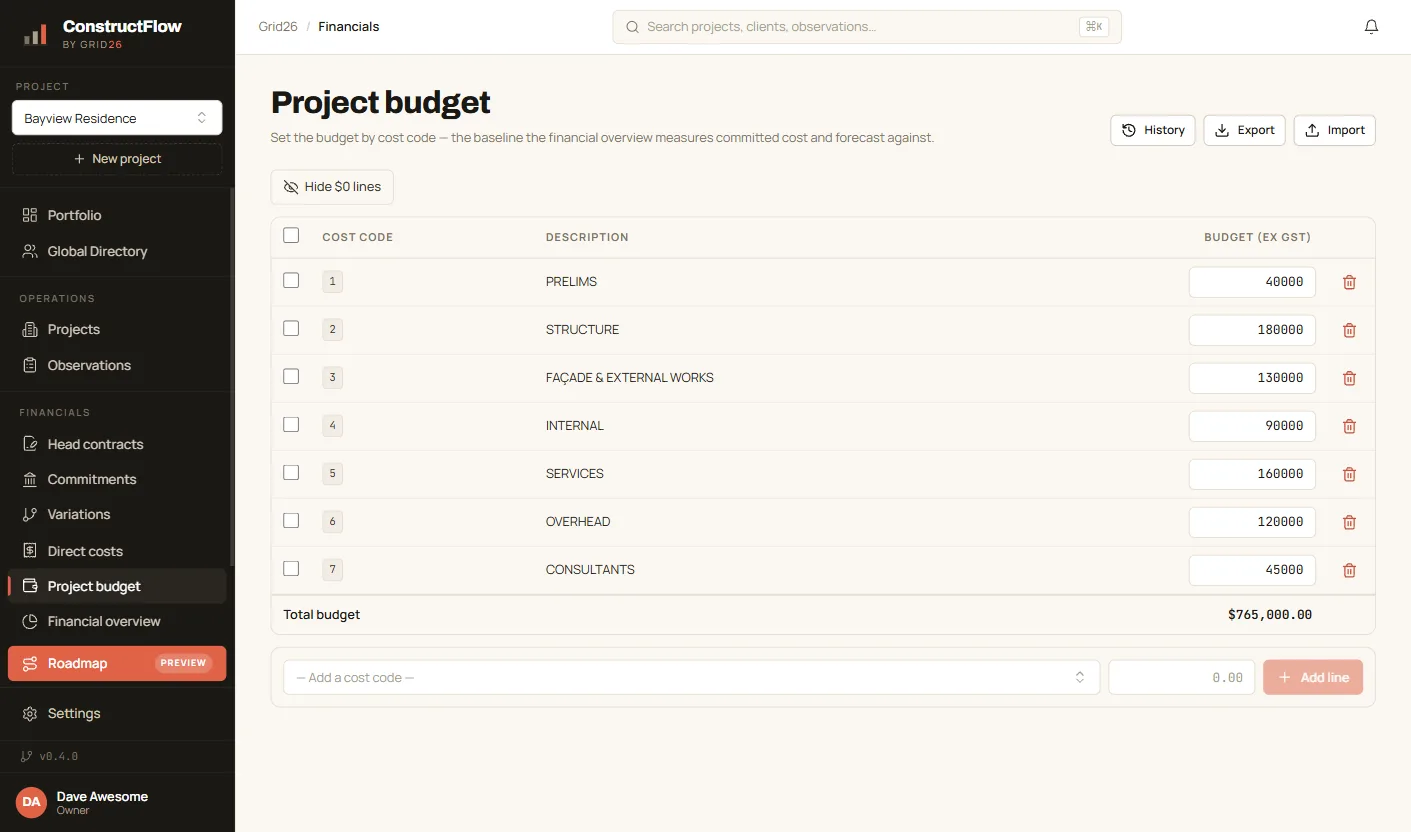Toggle Hide $0 lines

point(332,187)
